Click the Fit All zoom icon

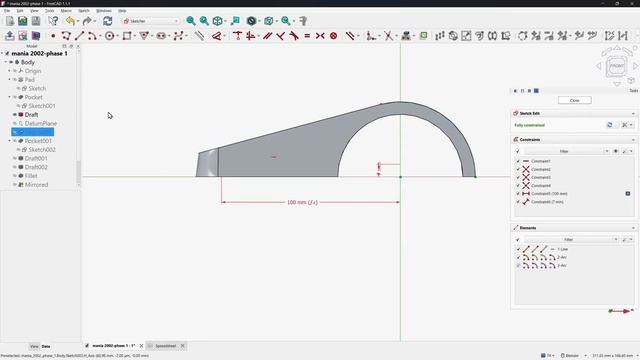click(x=191, y=21)
